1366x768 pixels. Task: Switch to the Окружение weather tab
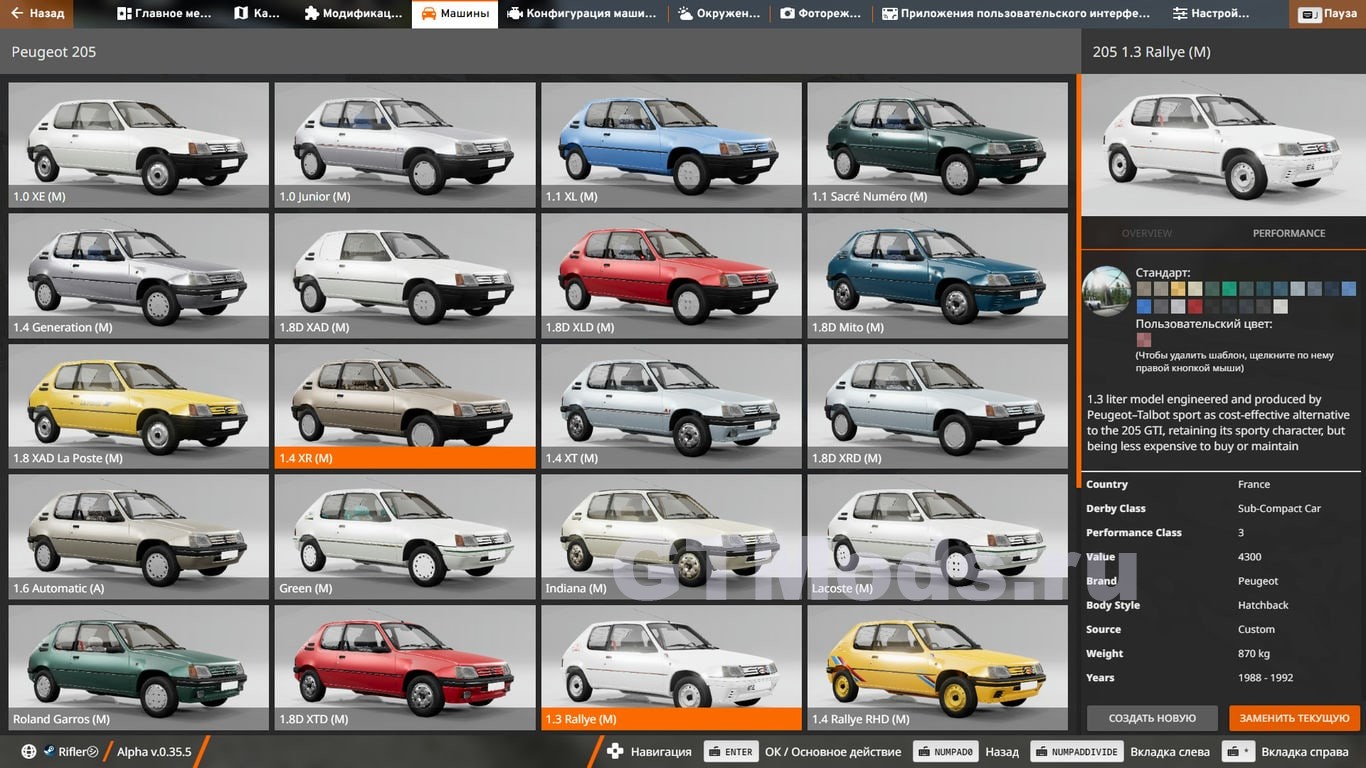718,14
